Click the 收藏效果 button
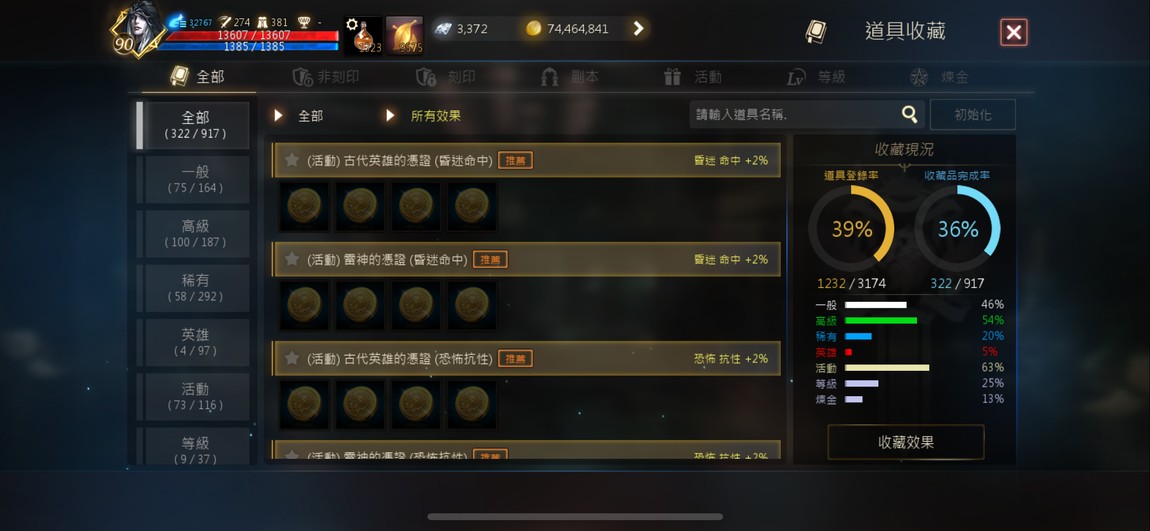1150x531 pixels. tap(906, 442)
